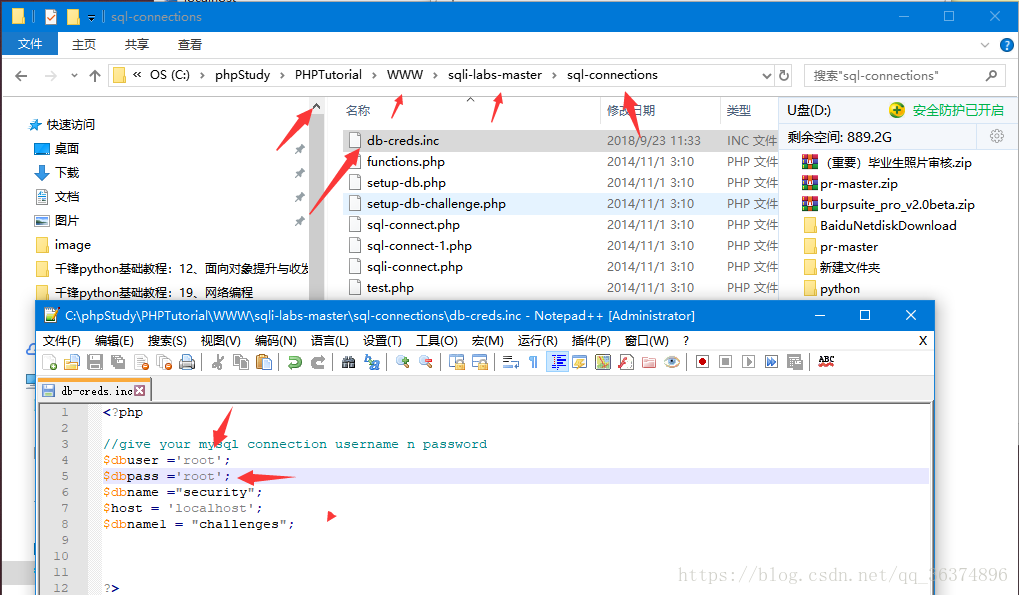Image resolution: width=1019 pixels, height=595 pixels.
Task: Expand the chevron after WWW in path
Action: (x=435, y=75)
